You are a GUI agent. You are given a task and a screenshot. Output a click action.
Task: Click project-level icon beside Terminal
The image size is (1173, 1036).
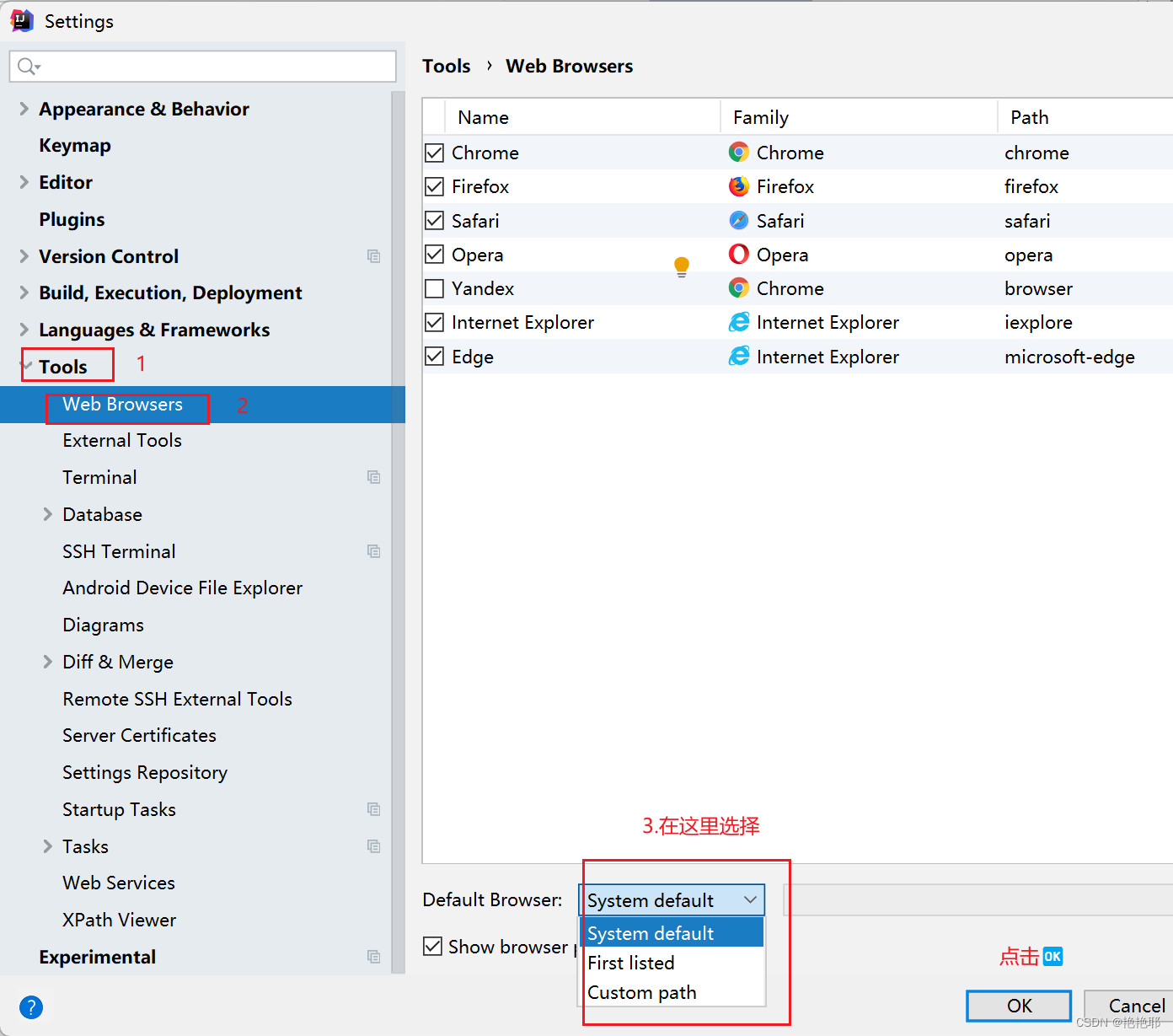click(x=374, y=477)
